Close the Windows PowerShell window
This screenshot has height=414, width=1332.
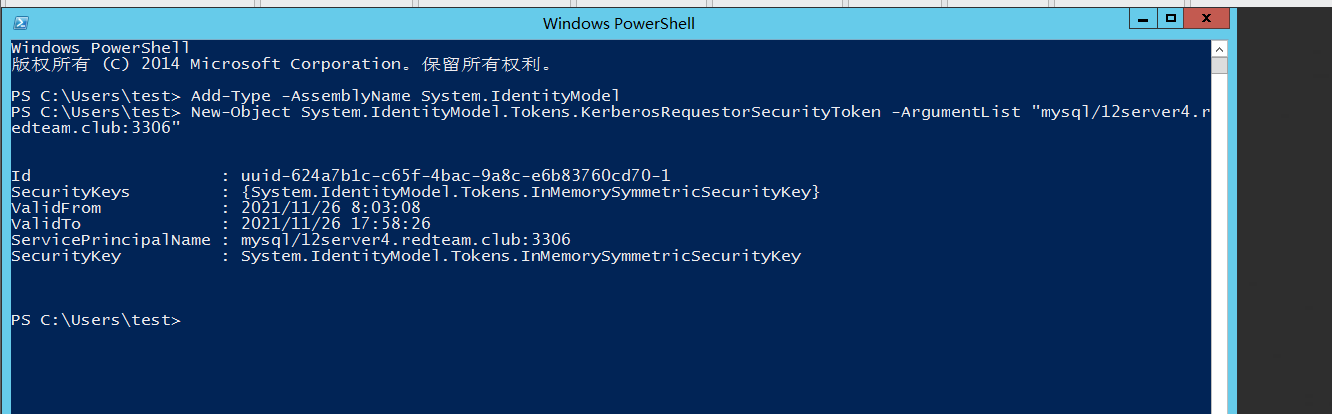coord(1206,19)
